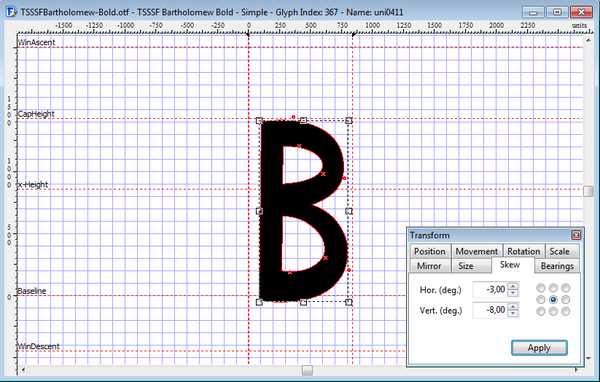The width and height of the screenshot is (600, 382).
Task: Select the bottom-center anchor radio button
Action: point(553,312)
